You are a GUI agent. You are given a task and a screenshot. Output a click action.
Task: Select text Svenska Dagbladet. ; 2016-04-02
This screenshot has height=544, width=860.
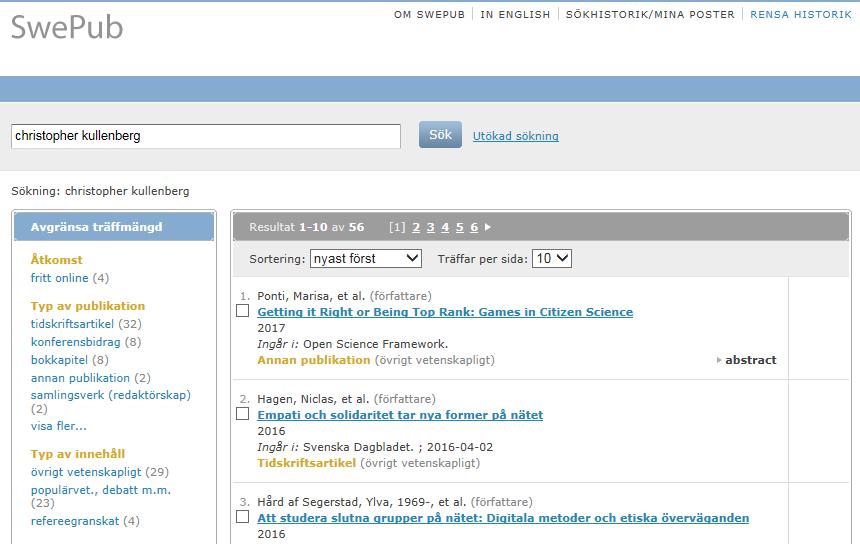point(398,447)
